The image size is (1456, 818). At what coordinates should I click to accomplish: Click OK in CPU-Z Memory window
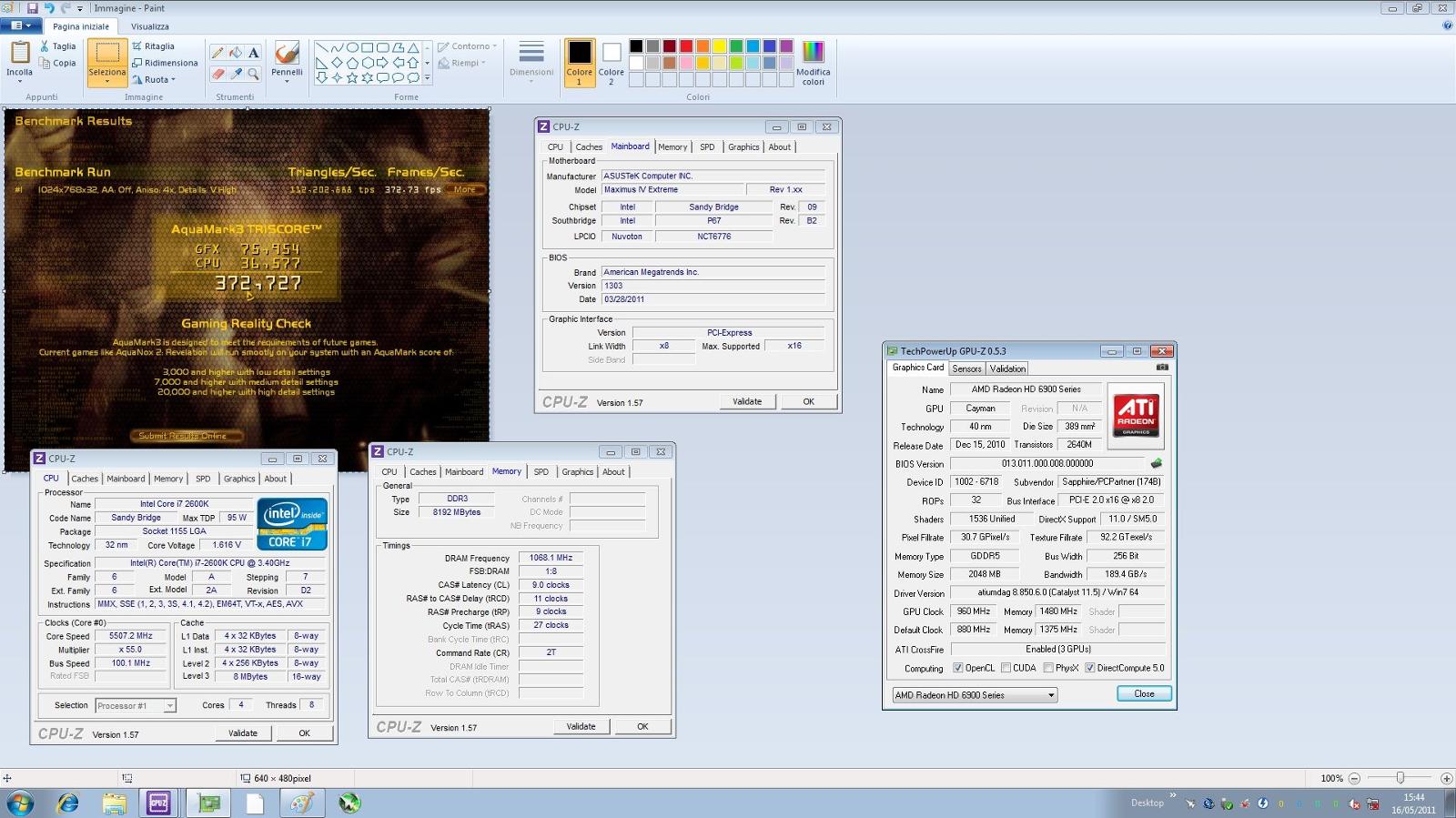[x=642, y=726]
